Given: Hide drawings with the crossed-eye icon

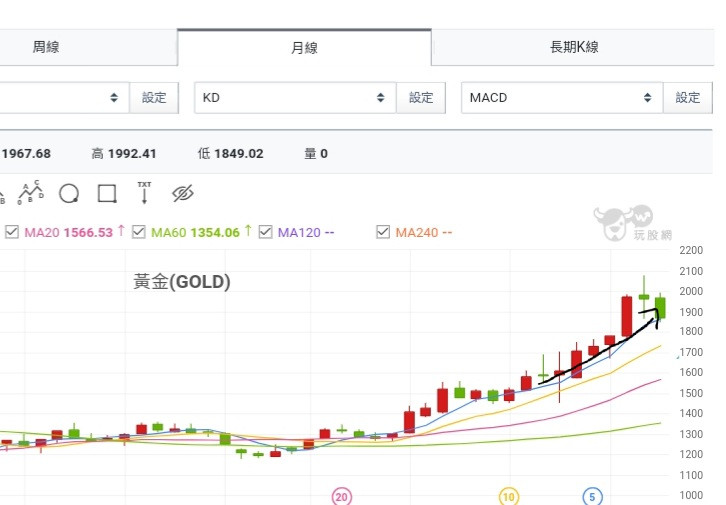Looking at the screenshot, I should pos(182,193).
